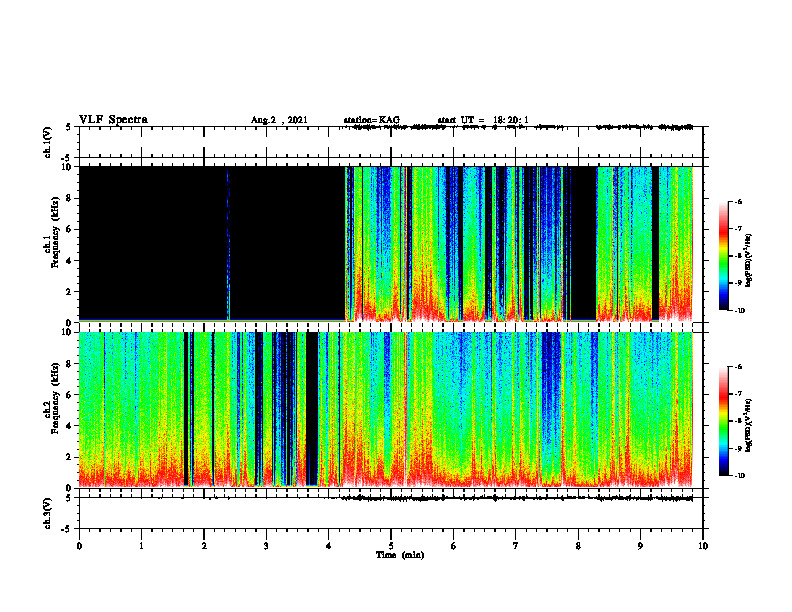Click time axis tick "4"

(329, 546)
